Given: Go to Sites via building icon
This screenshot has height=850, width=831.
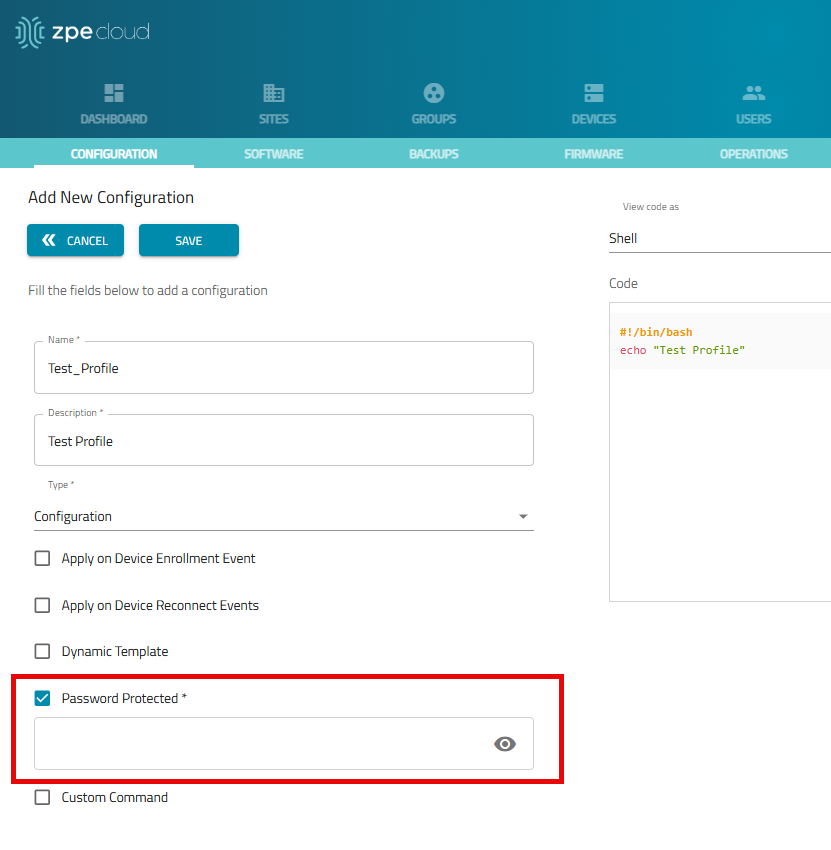Looking at the screenshot, I should point(273,94).
